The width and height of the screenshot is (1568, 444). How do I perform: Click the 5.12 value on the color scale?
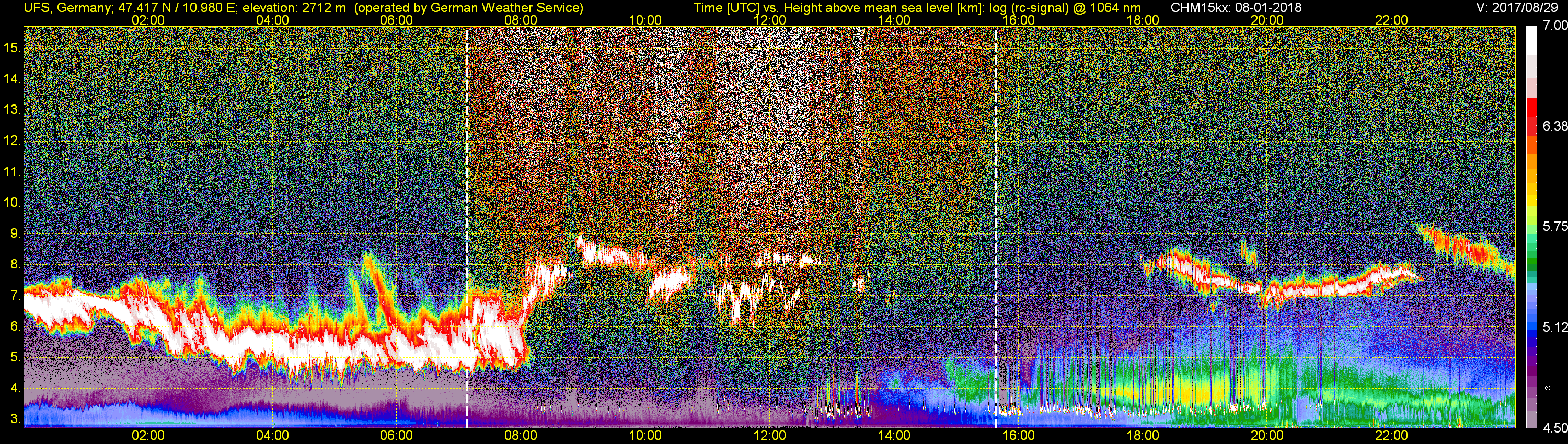[1554, 327]
